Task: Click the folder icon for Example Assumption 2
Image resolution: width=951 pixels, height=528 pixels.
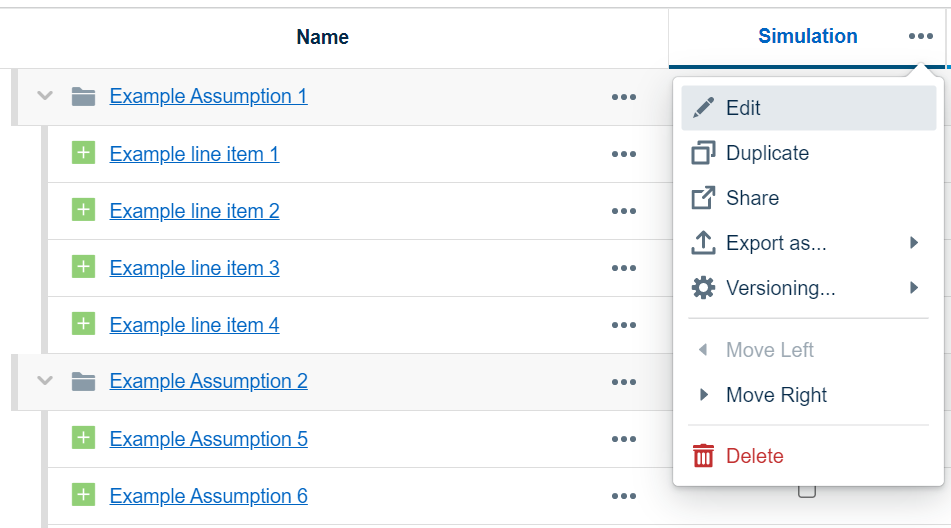Action: [84, 381]
